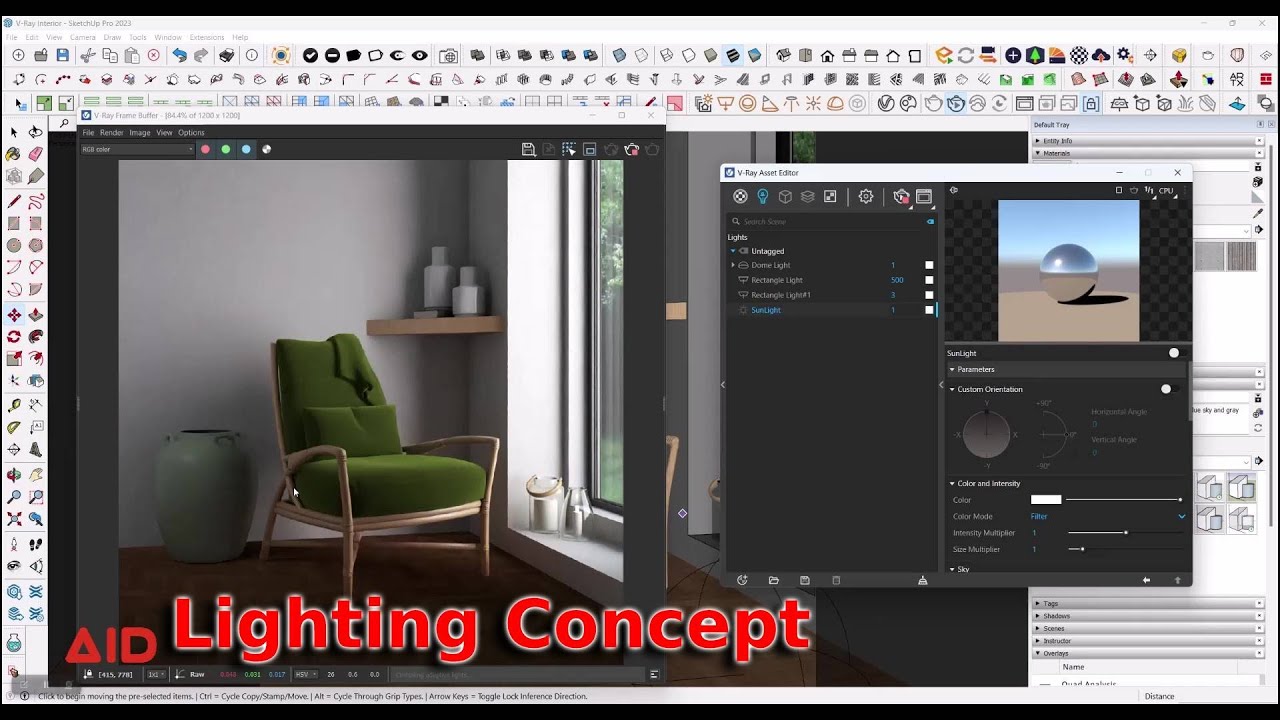The image size is (1280, 720).
Task: Open SketchUp Camera menu
Action: 83,37
